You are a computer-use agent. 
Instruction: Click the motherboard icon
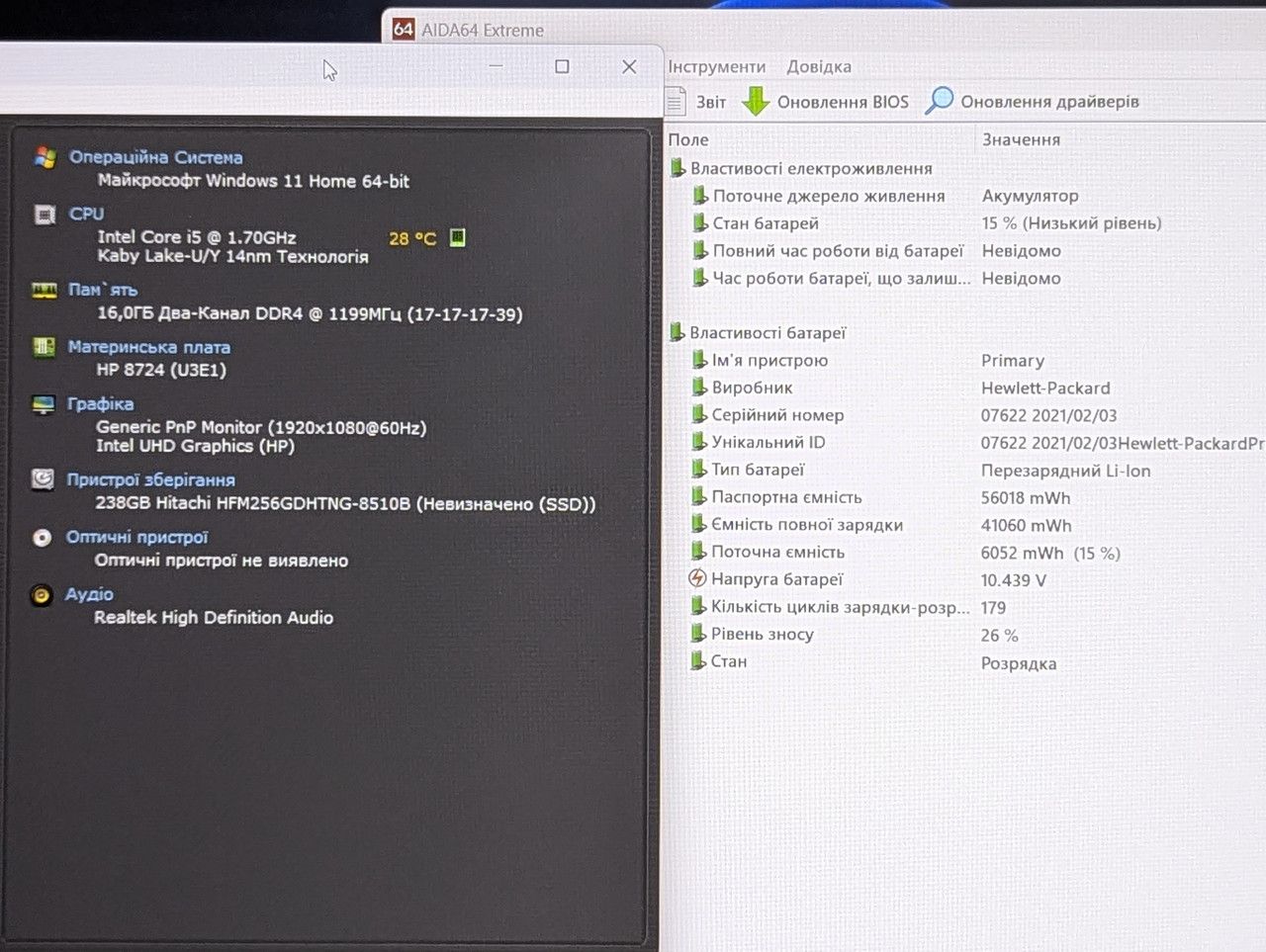pos(44,347)
